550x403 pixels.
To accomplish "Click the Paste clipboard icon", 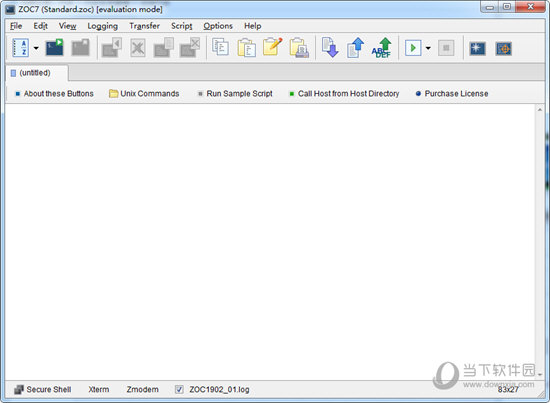I will [x=247, y=47].
